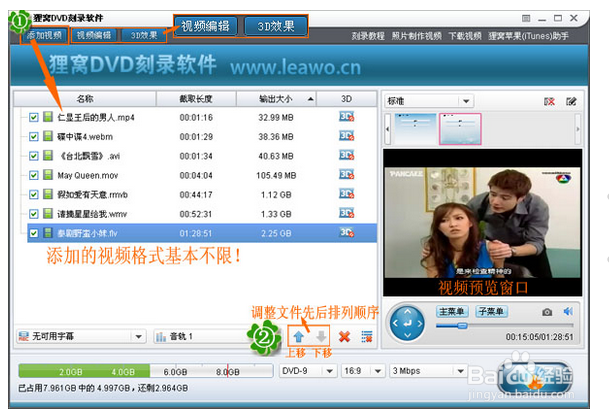This screenshot has width=609, height=416.
Task: Open the small 视频编辑 toolbar button
Action: point(94,35)
